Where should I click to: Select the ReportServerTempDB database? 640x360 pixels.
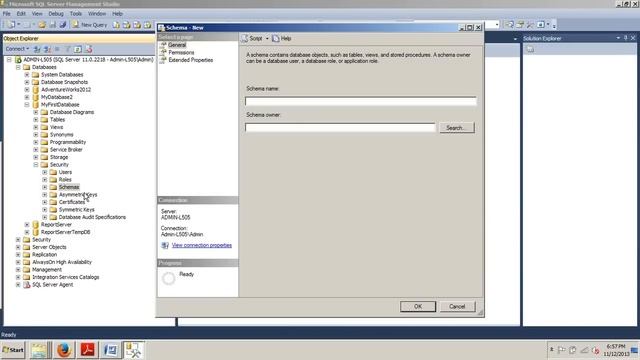point(65,232)
